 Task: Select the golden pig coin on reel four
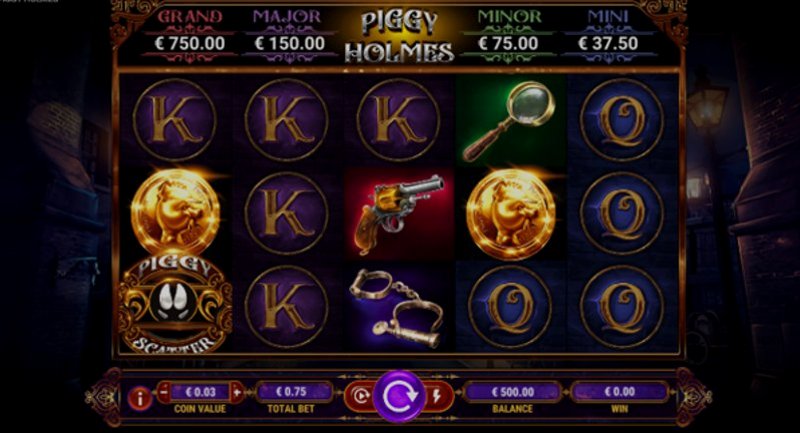tap(512, 214)
